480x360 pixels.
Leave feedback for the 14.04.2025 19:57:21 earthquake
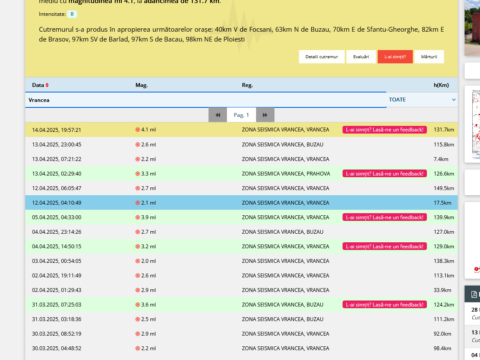(385, 130)
